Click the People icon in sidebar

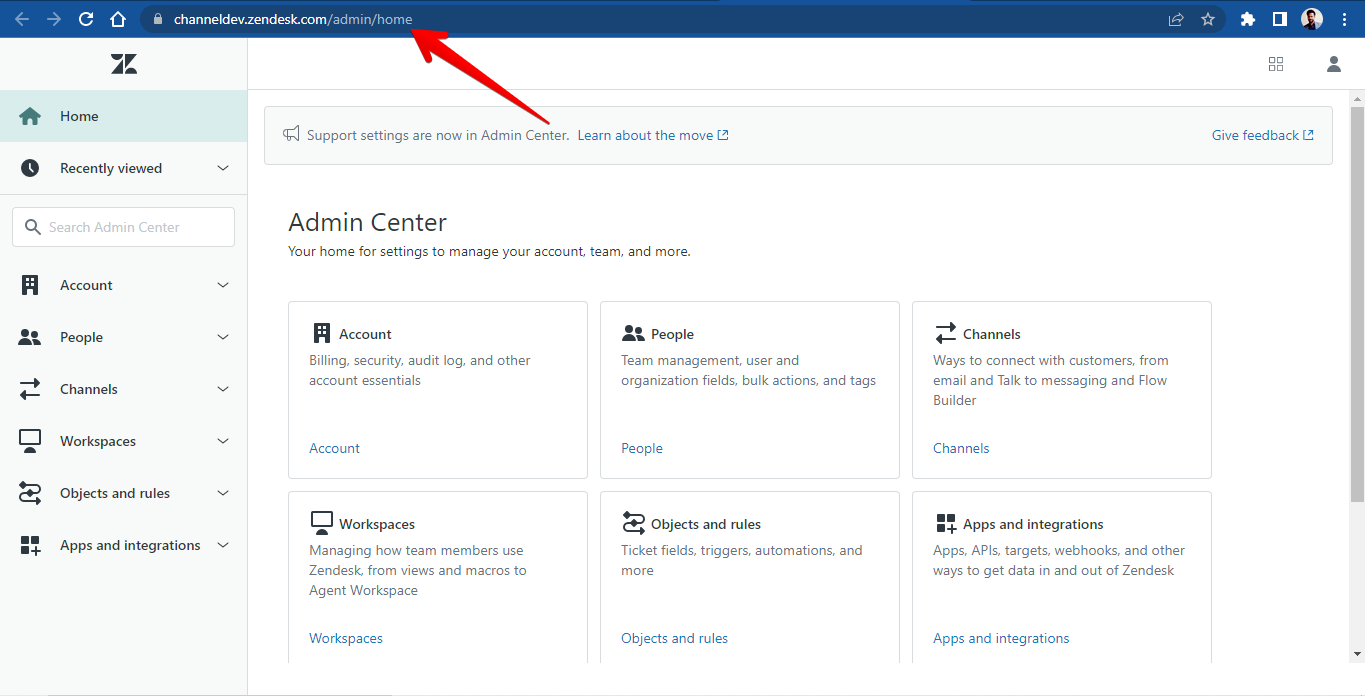pos(30,337)
